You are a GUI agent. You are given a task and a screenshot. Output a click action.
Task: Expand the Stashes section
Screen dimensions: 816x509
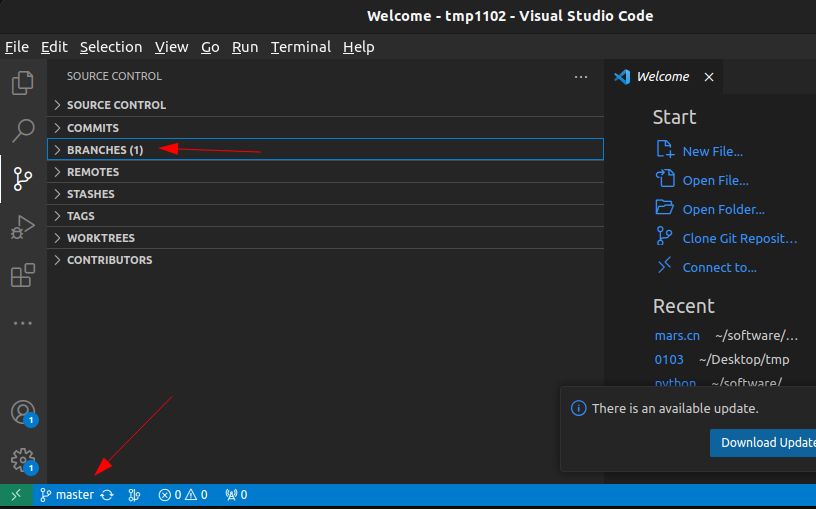pos(90,194)
